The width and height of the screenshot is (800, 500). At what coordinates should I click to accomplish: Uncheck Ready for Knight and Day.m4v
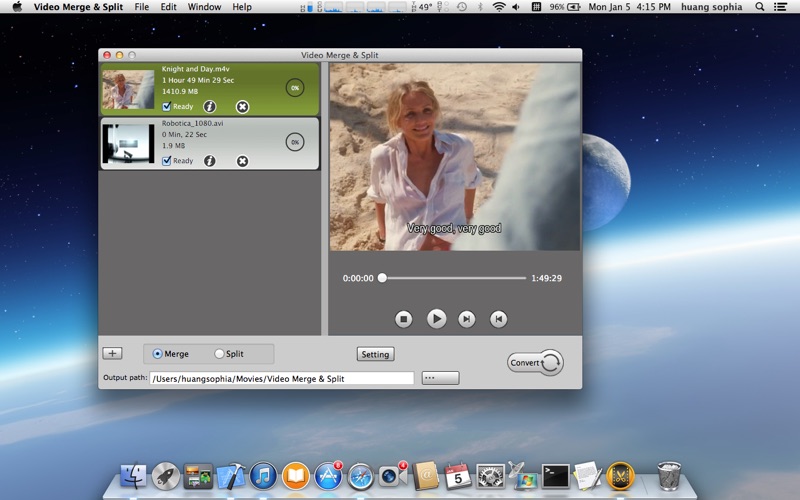(166, 106)
